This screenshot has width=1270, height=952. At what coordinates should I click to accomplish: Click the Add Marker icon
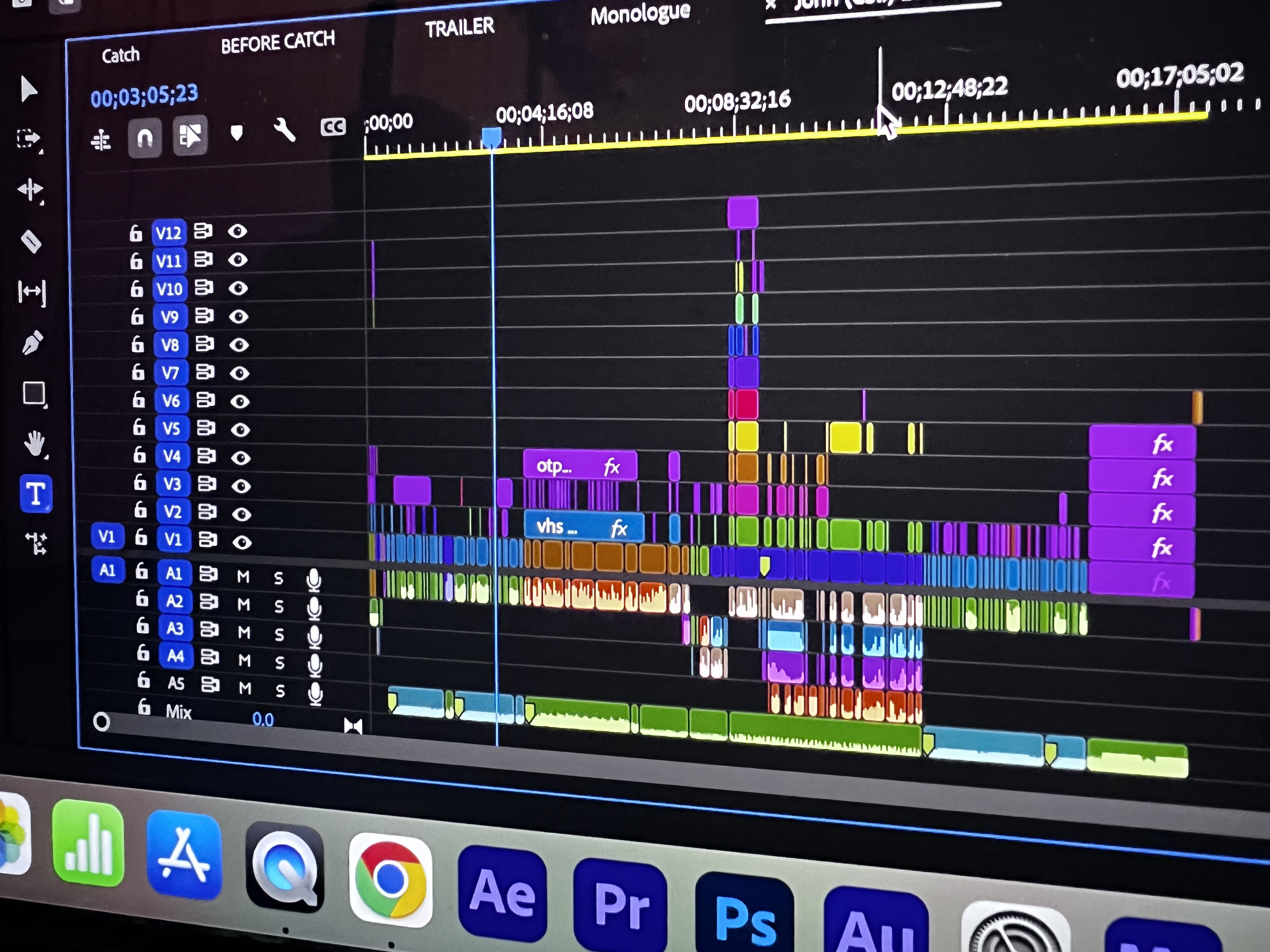(x=237, y=133)
